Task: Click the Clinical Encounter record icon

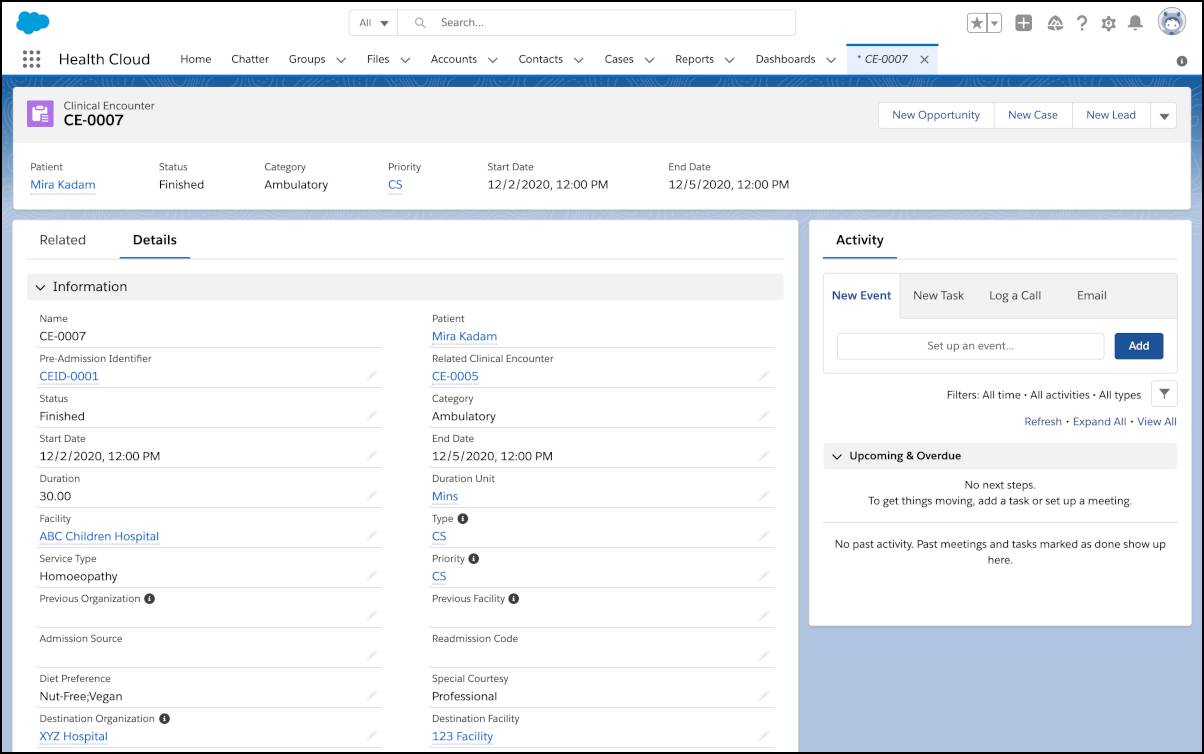Action: 40,113
